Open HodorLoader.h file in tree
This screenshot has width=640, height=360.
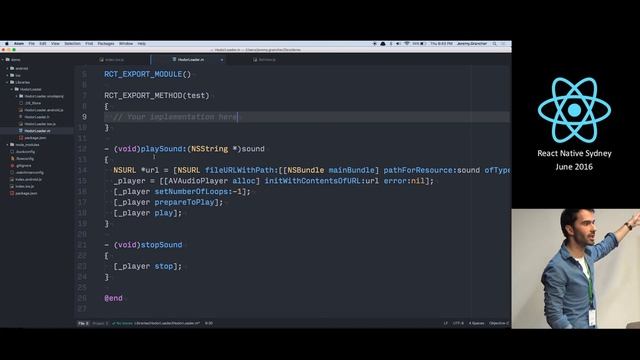click(37, 117)
